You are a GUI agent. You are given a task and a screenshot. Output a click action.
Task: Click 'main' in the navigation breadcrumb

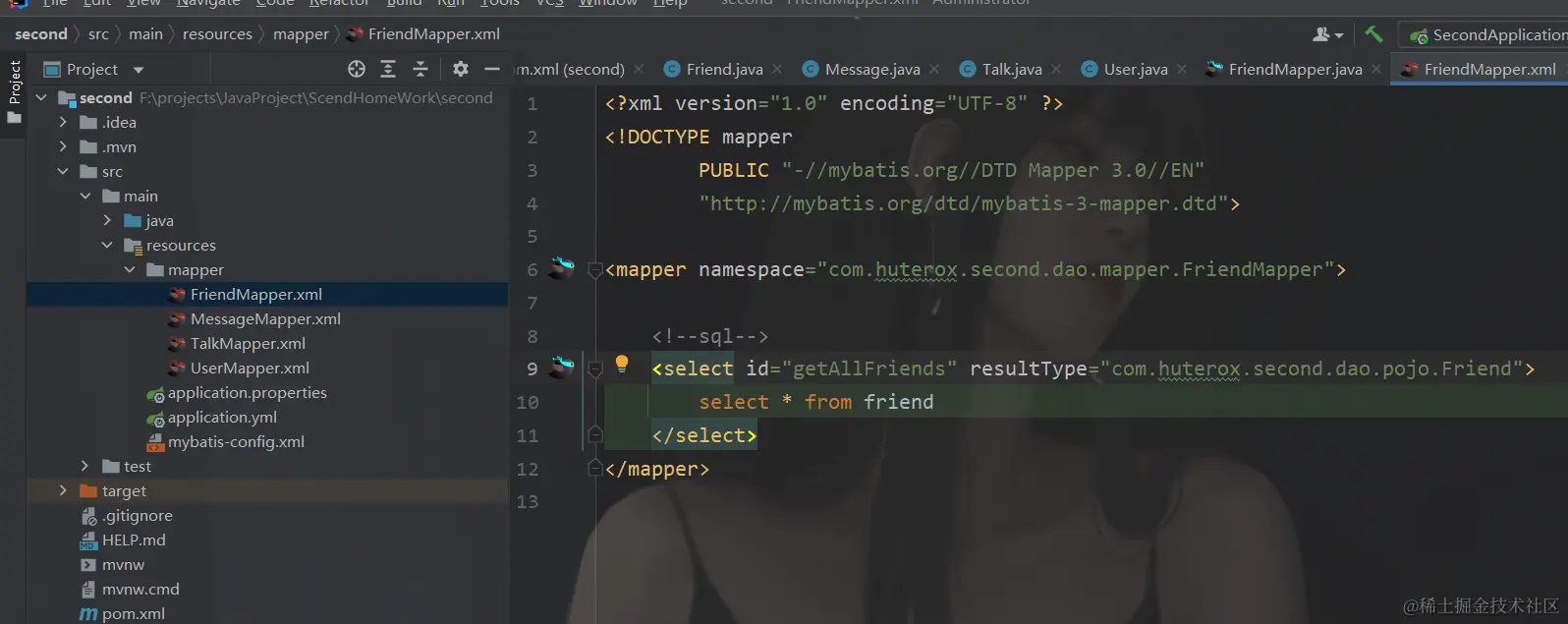click(x=145, y=33)
